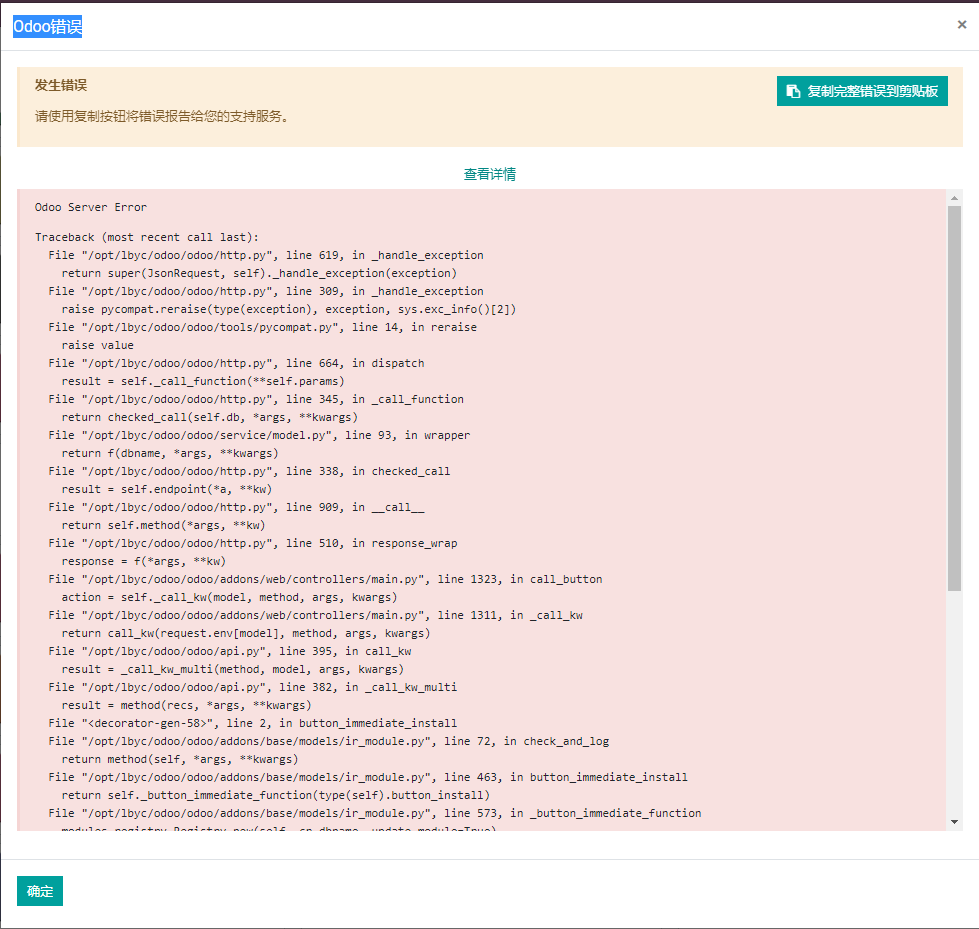This screenshot has height=929, width=979.
Task: Click the 'return self._button_immediate_function' line
Action: [x=275, y=796]
